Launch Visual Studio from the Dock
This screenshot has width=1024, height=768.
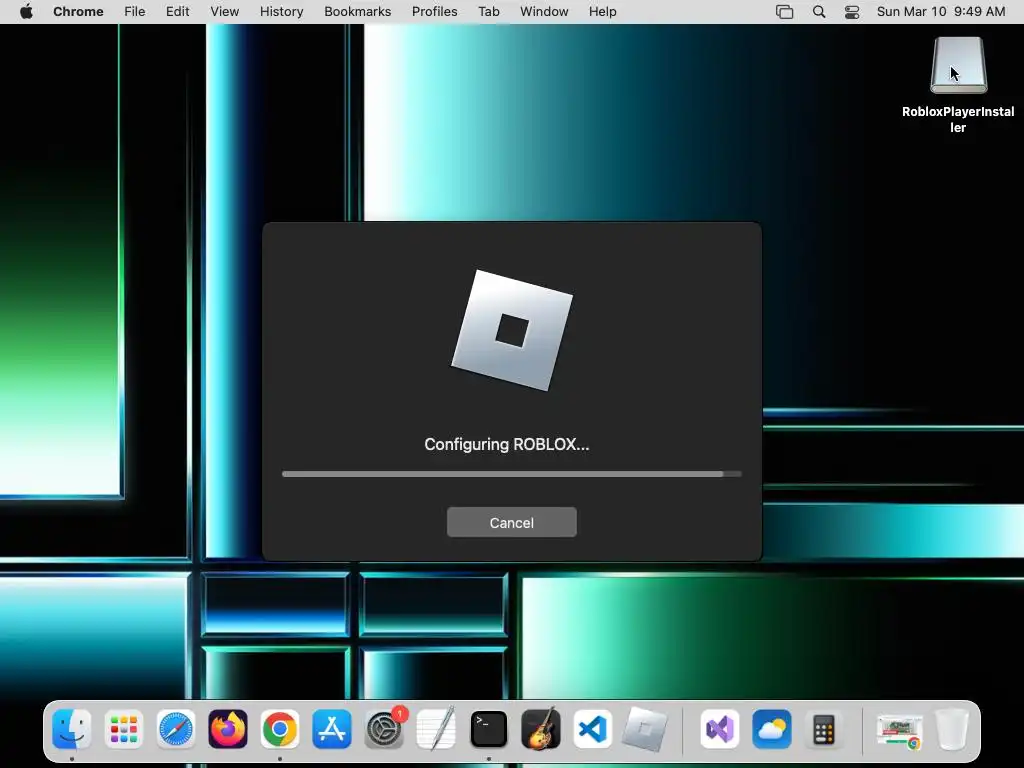720,729
